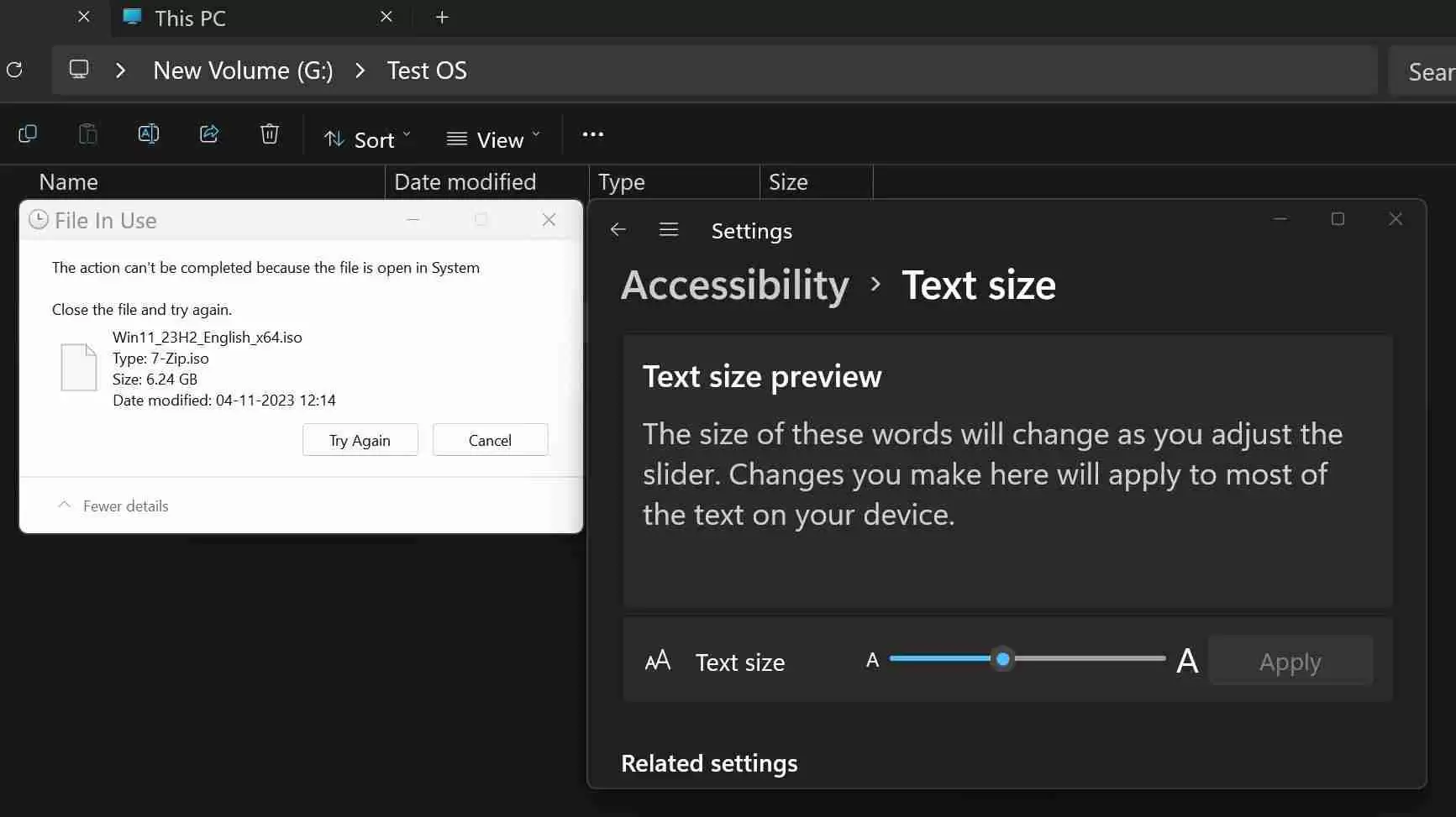This screenshot has width=1456, height=817.
Task: Click the See more ellipsis in the toolbar
Action: (x=593, y=134)
